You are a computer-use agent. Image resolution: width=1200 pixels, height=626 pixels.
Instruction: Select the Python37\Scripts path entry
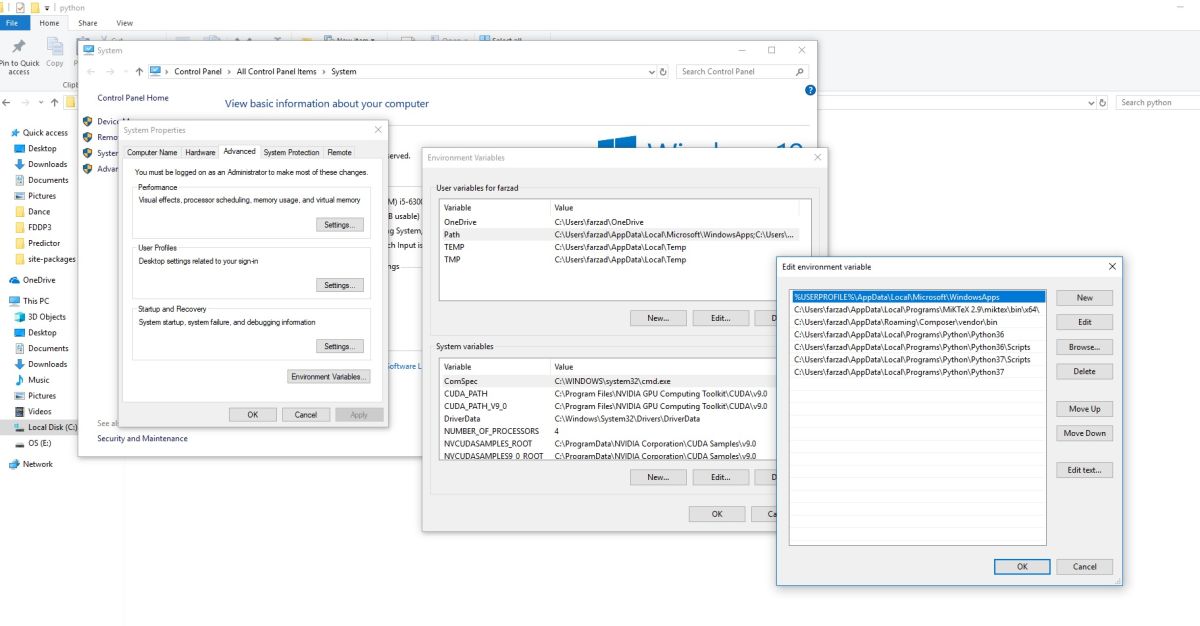point(918,359)
